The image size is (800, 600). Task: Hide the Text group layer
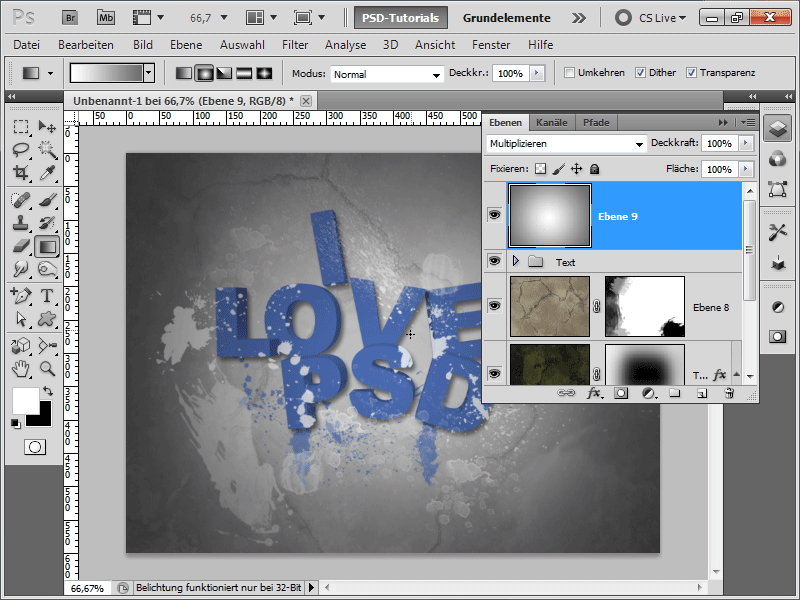494,261
